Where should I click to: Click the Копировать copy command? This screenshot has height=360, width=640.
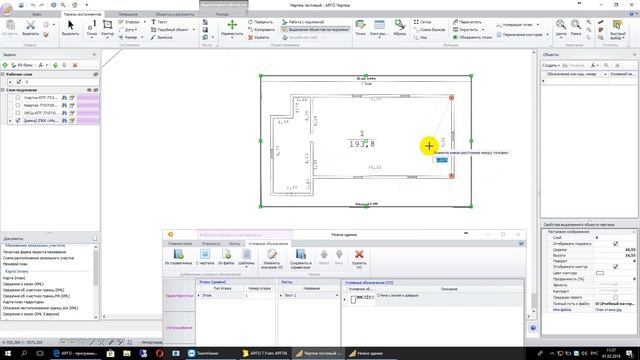coord(261,29)
